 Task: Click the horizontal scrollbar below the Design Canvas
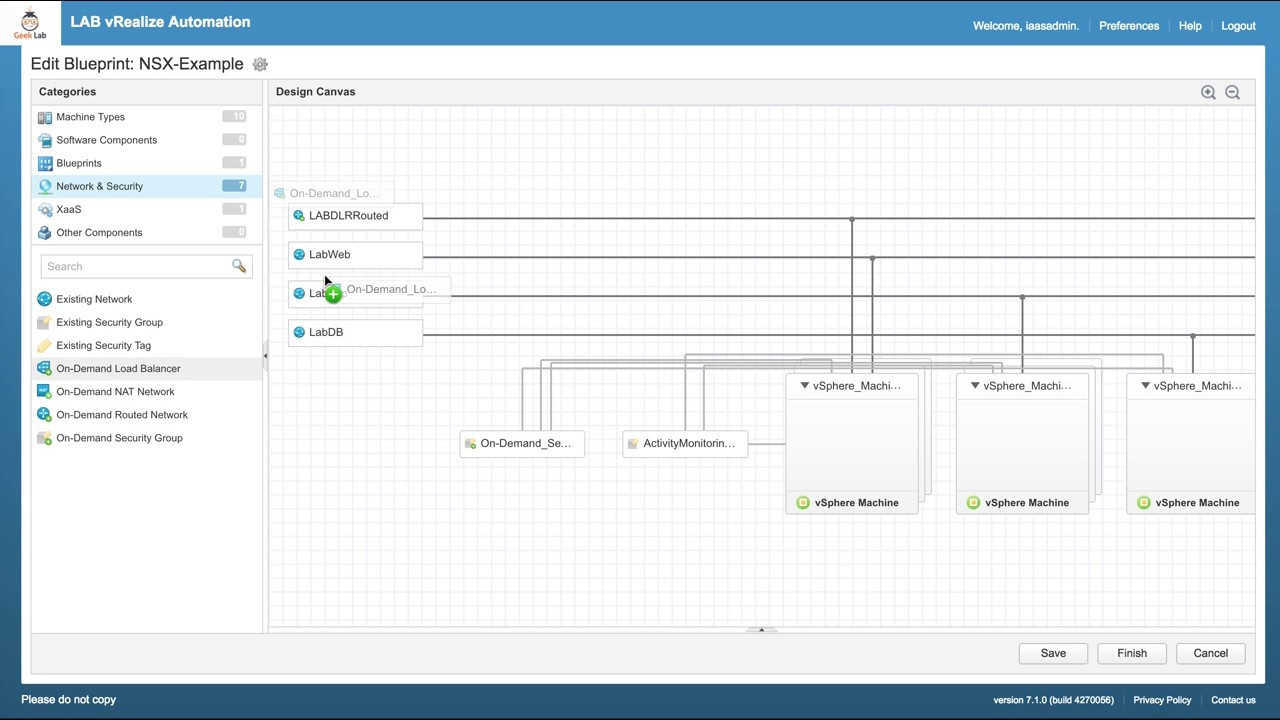pos(762,630)
